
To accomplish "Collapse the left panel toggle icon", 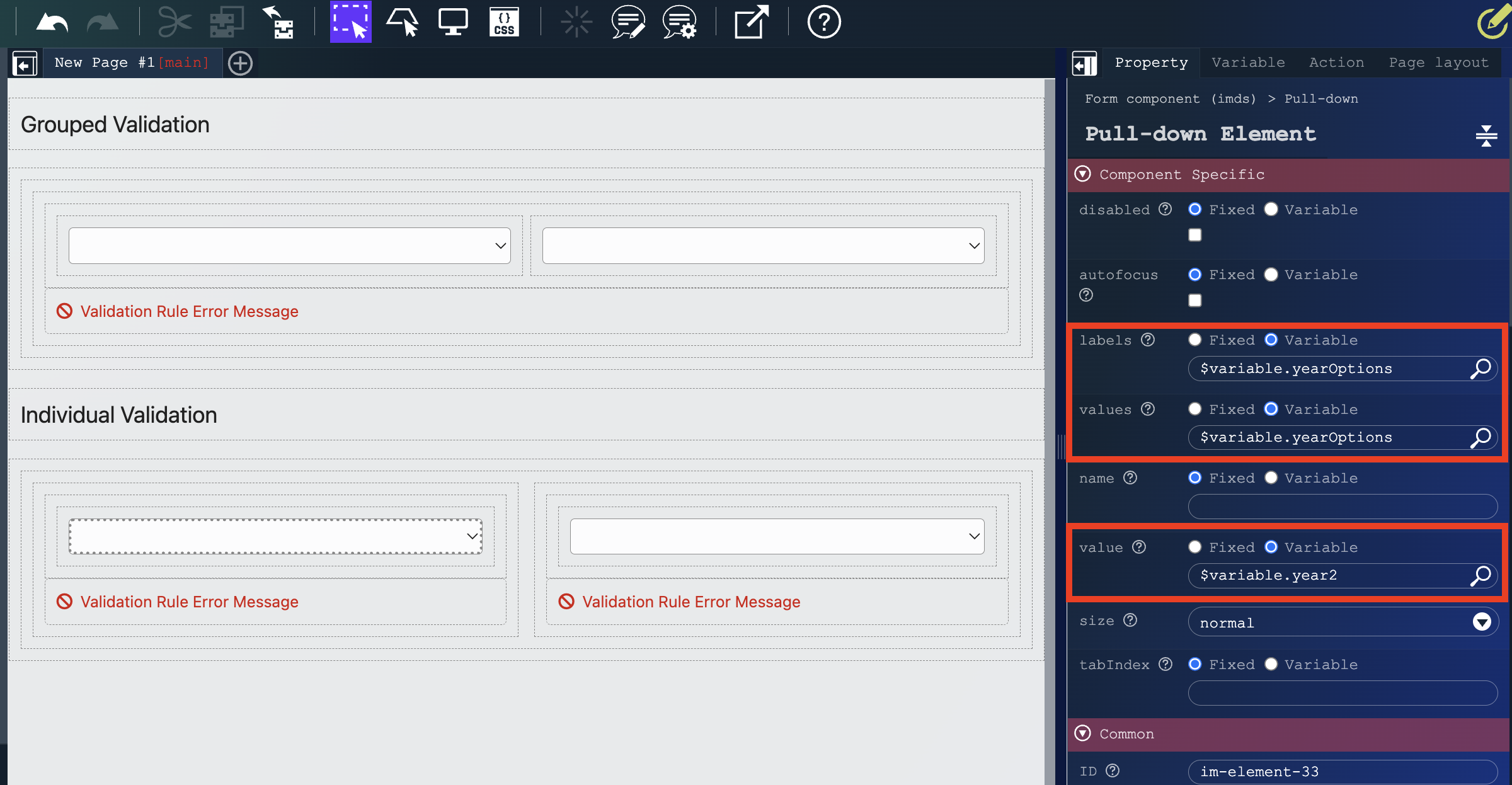I will click(x=25, y=64).
